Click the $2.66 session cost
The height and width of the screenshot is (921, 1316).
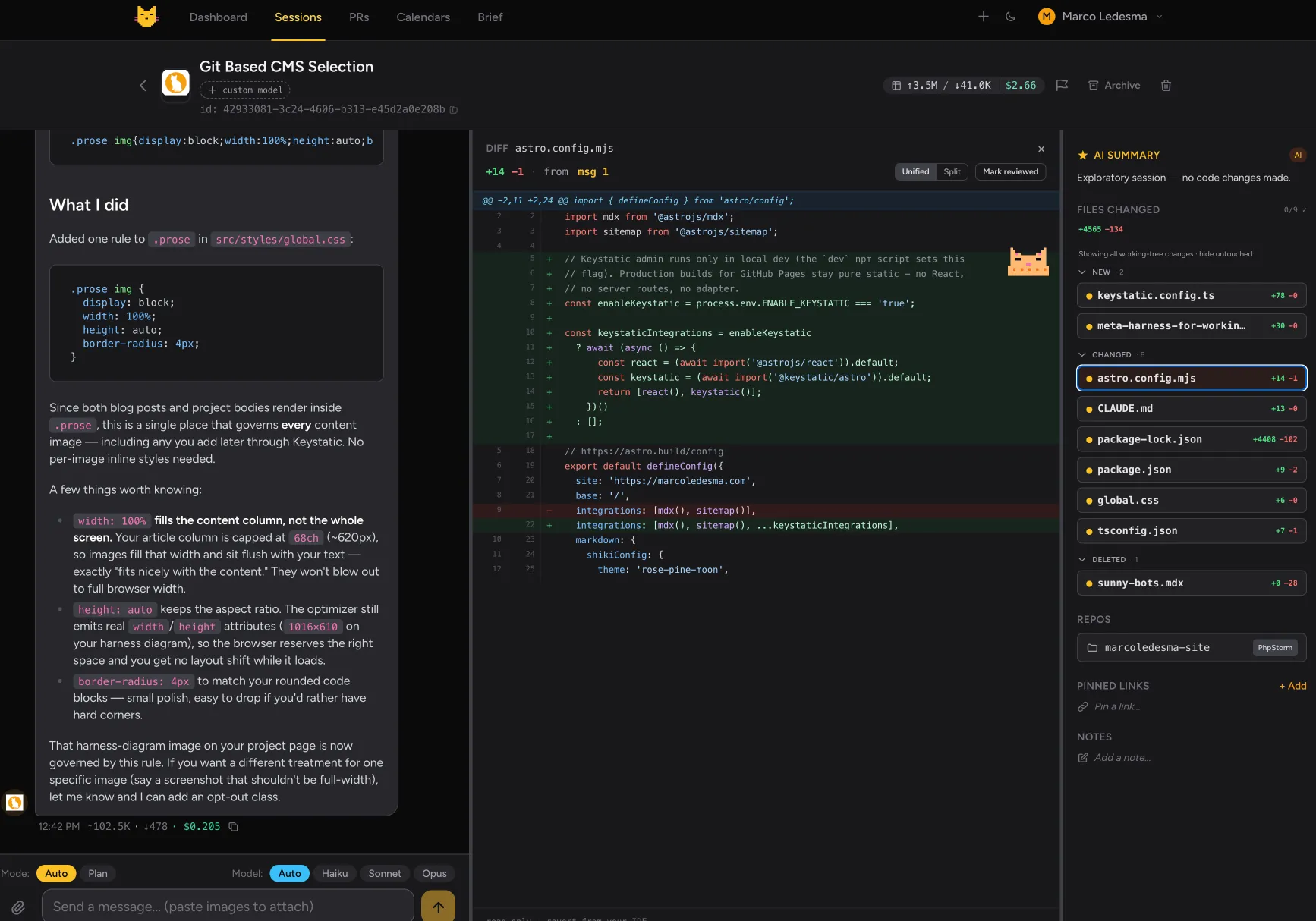click(x=1021, y=86)
